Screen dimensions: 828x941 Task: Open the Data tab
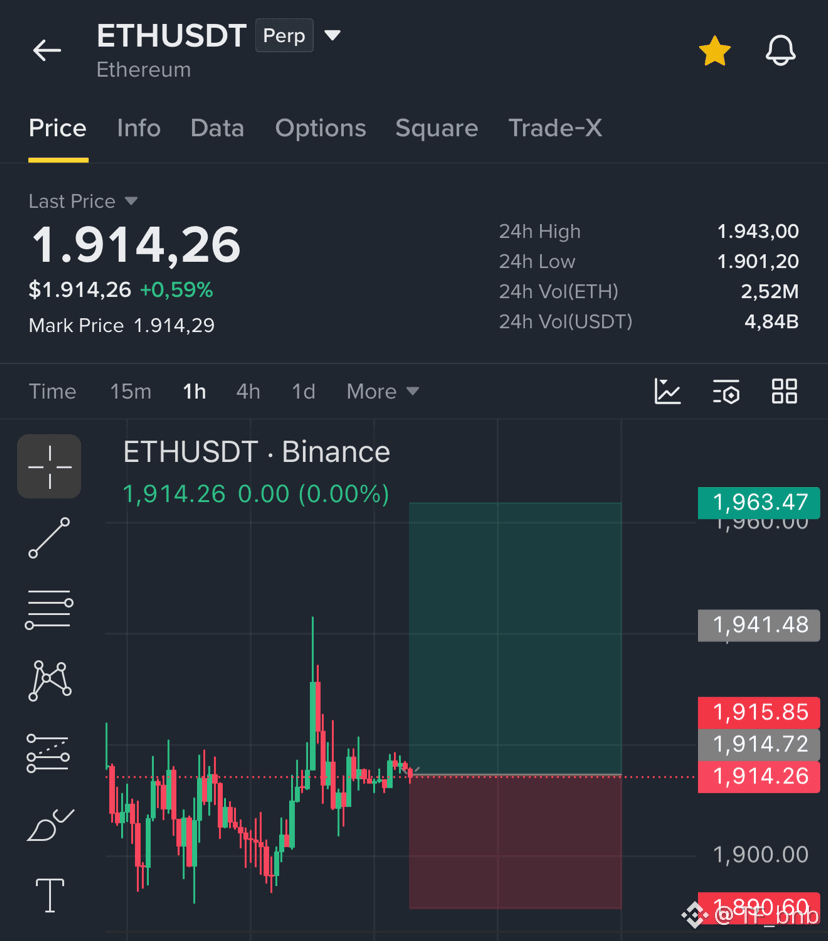[217, 128]
